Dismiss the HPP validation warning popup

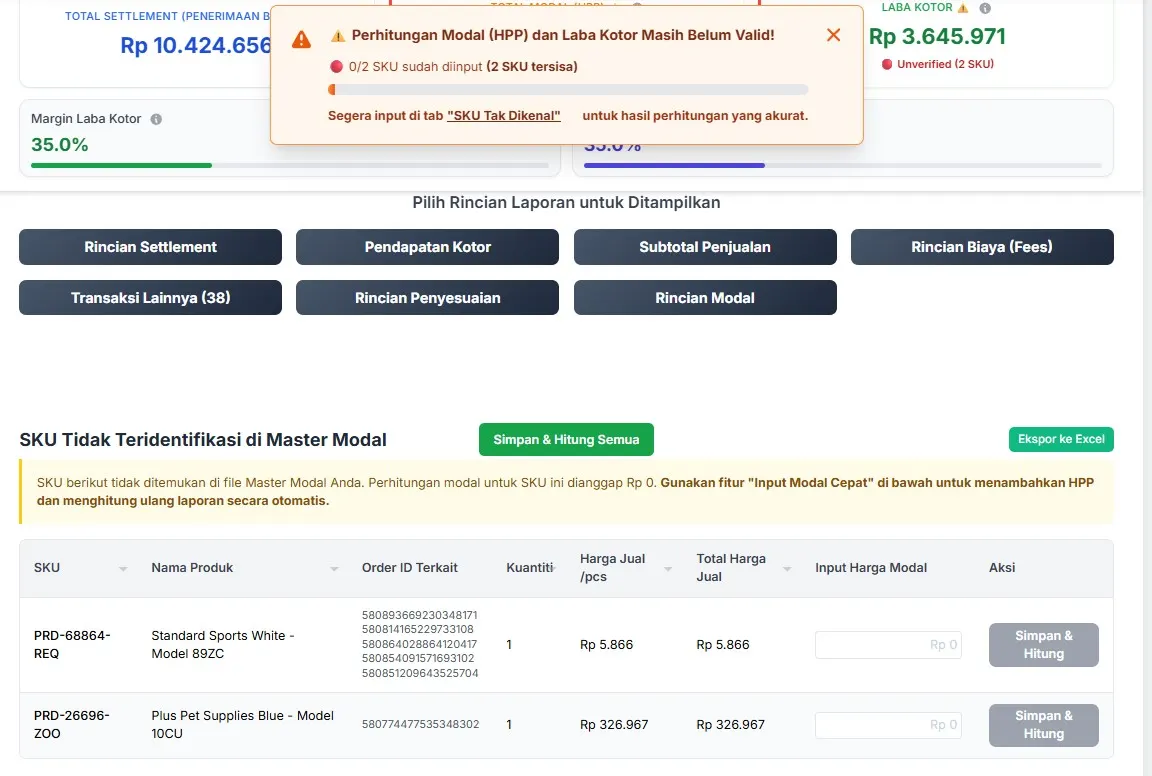(x=833, y=34)
